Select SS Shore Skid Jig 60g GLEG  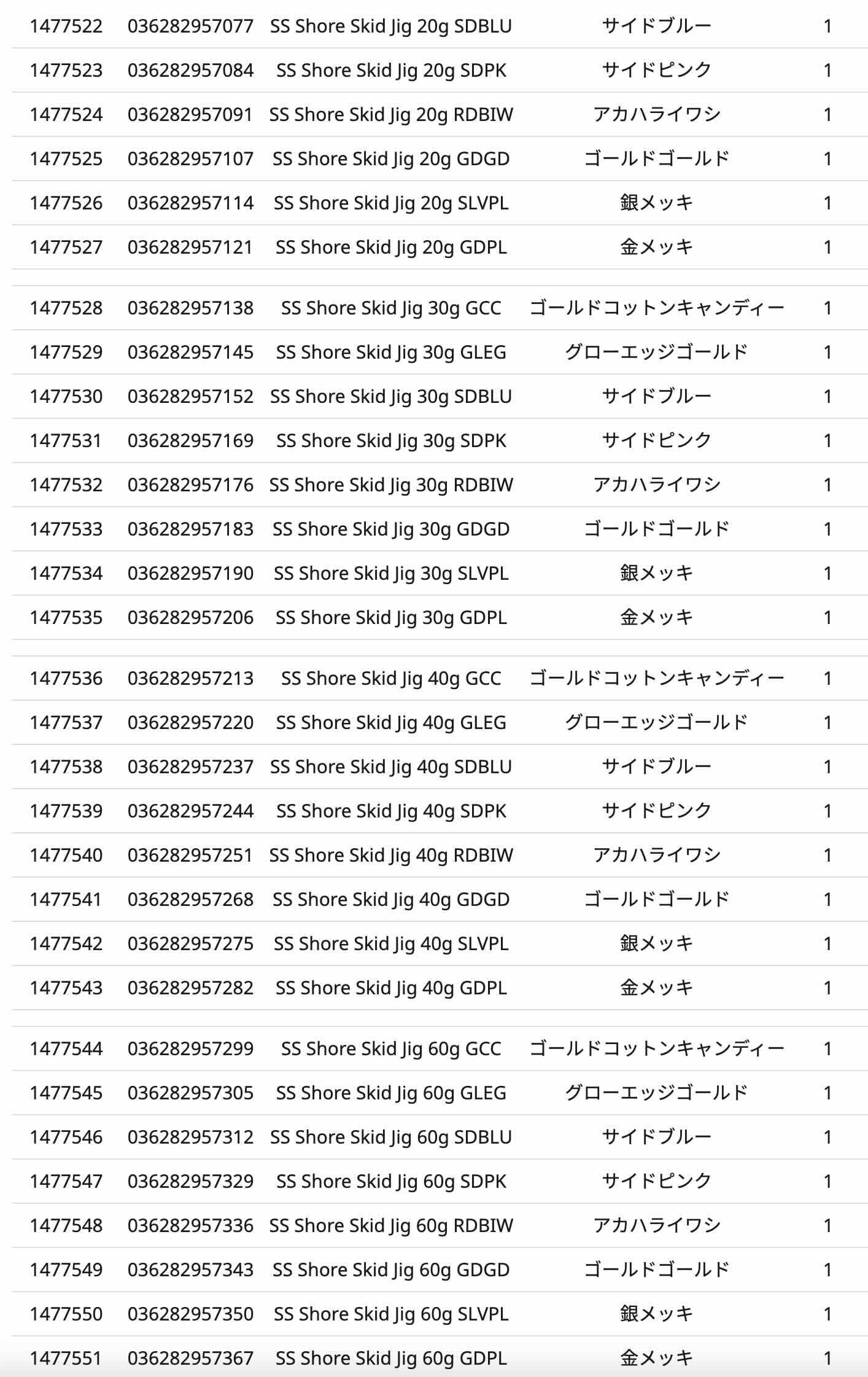[391, 1093]
